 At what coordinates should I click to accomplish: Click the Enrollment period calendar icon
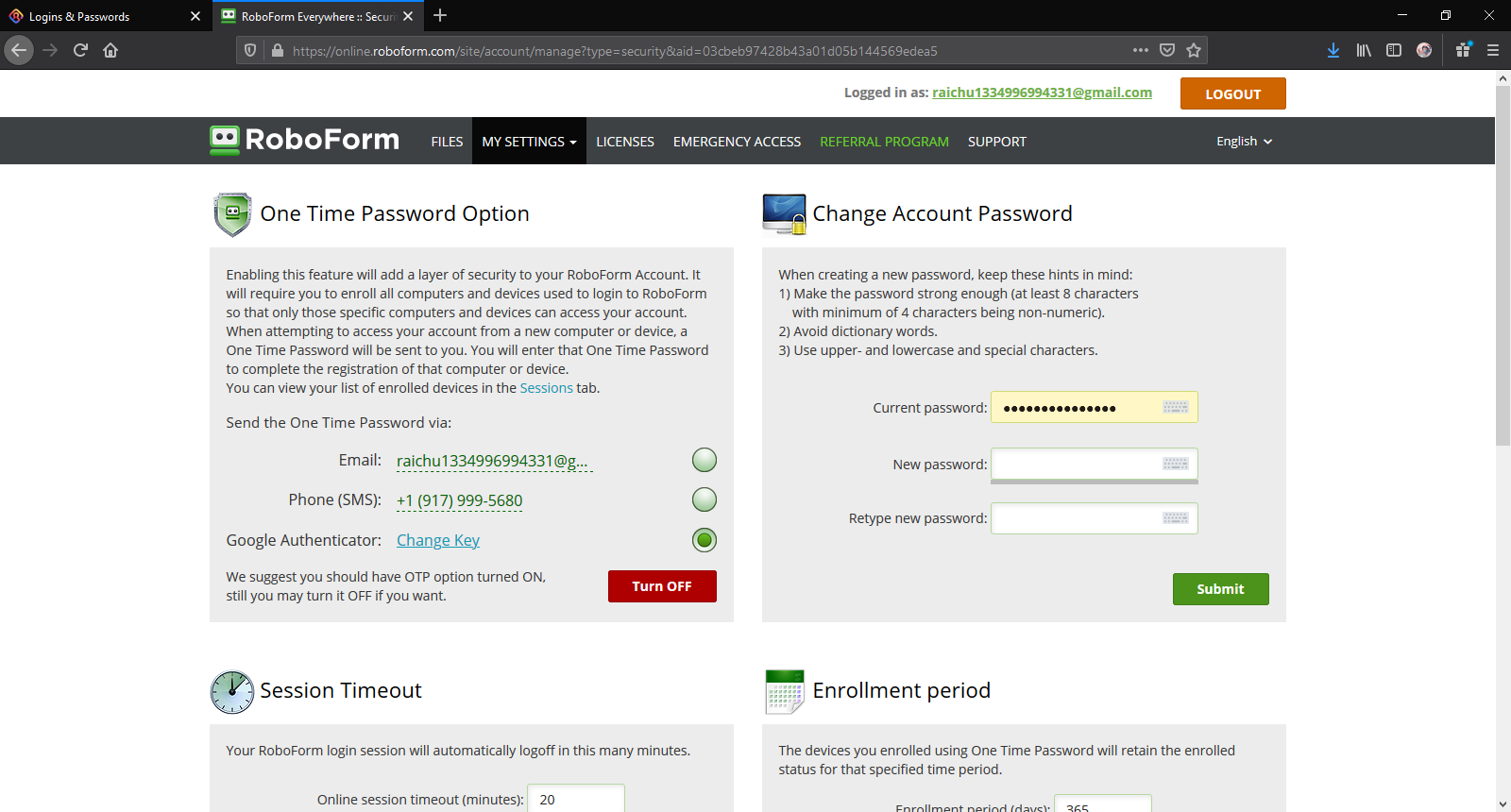[x=785, y=692]
